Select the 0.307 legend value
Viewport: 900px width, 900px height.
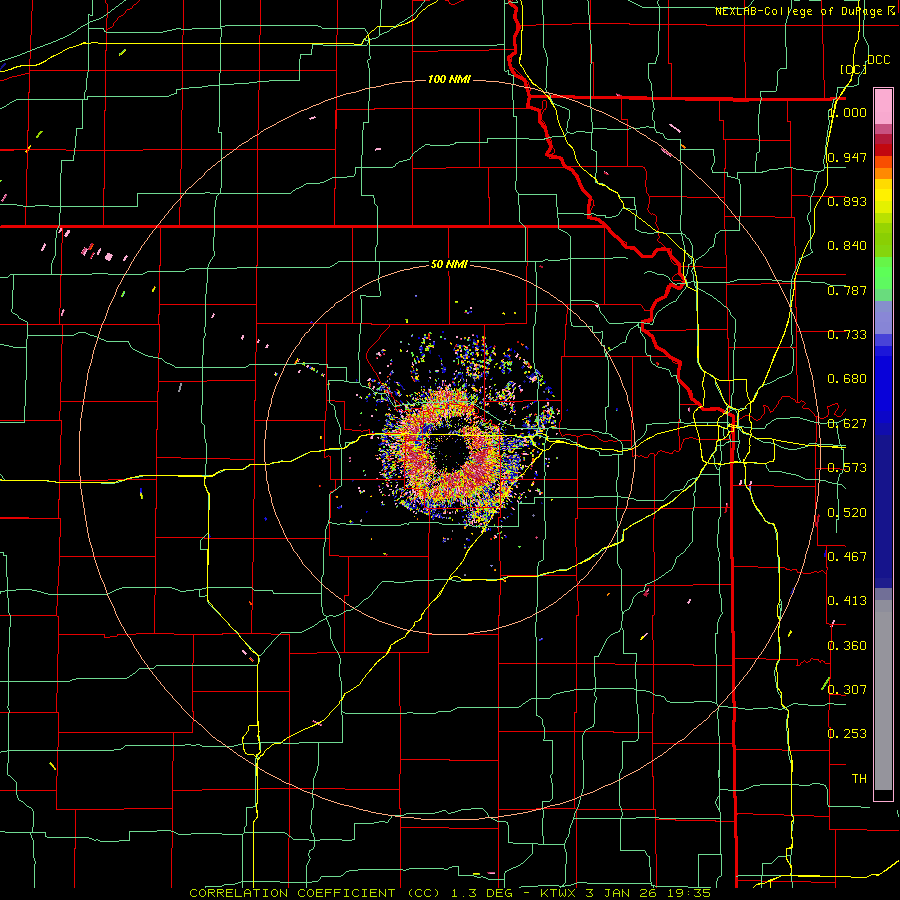tap(847, 689)
